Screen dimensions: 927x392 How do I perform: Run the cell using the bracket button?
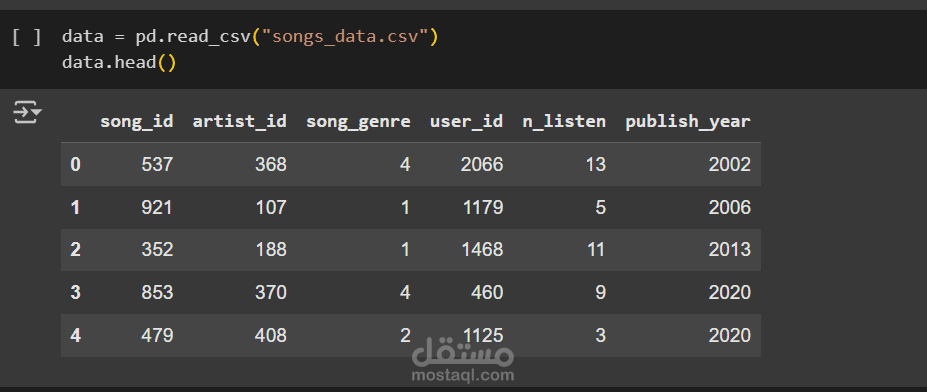pos(27,37)
